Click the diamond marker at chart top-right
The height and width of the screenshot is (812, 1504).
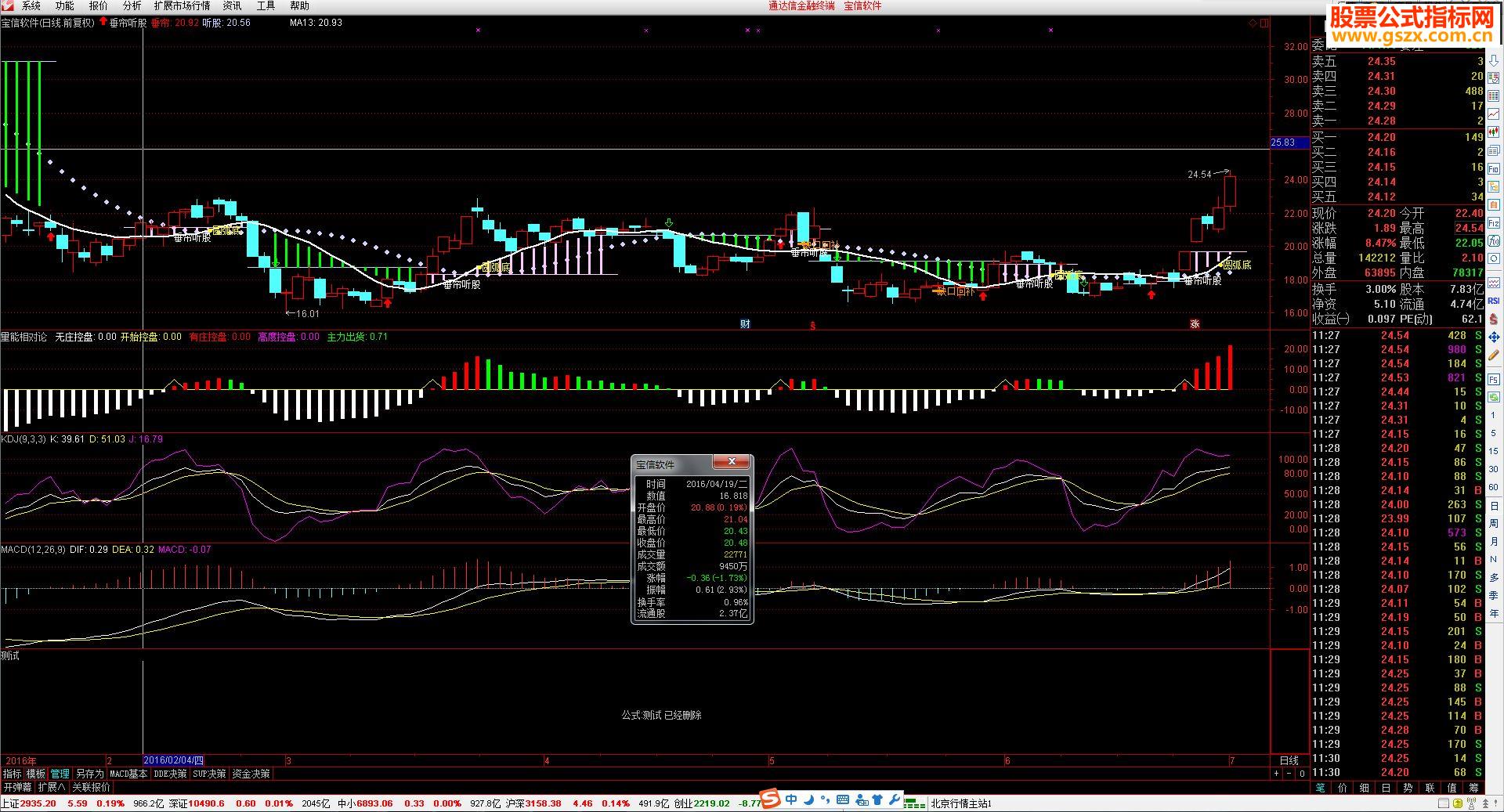point(1252,23)
